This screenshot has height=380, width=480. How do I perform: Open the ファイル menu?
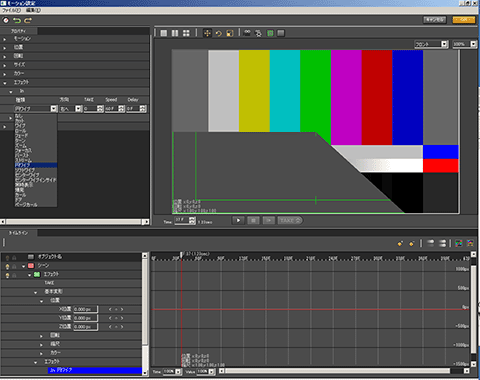(x=12, y=10)
